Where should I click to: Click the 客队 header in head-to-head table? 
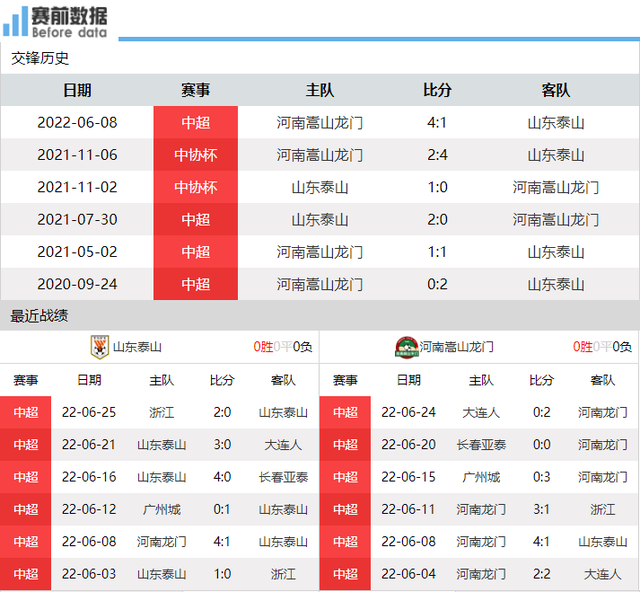556,90
